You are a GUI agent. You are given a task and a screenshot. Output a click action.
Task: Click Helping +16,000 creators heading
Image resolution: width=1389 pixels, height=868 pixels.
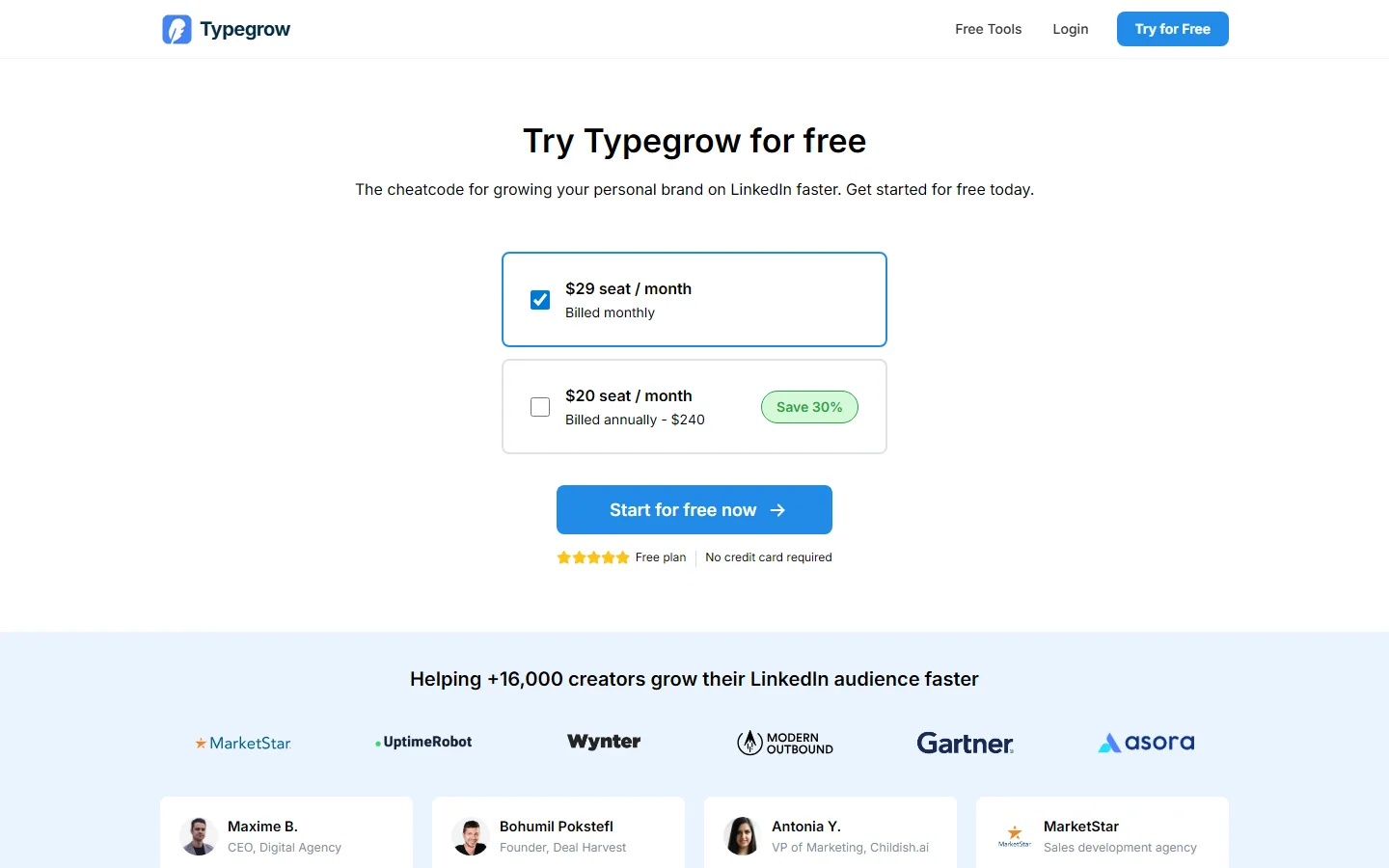pyautogui.click(x=694, y=679)
